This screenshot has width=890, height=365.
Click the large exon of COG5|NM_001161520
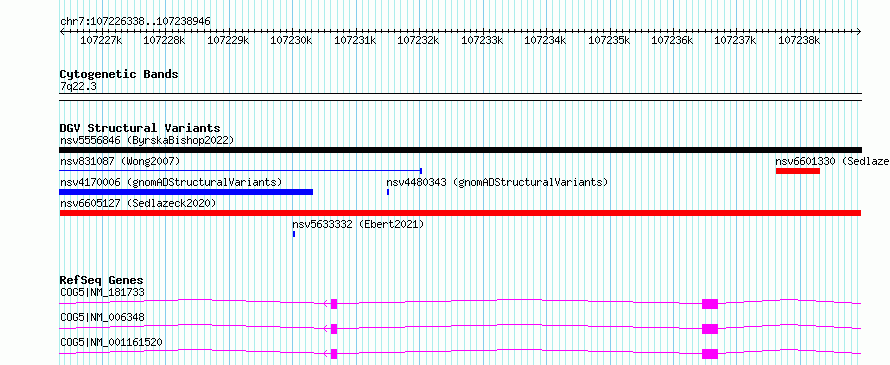click(x=710, y=354)
